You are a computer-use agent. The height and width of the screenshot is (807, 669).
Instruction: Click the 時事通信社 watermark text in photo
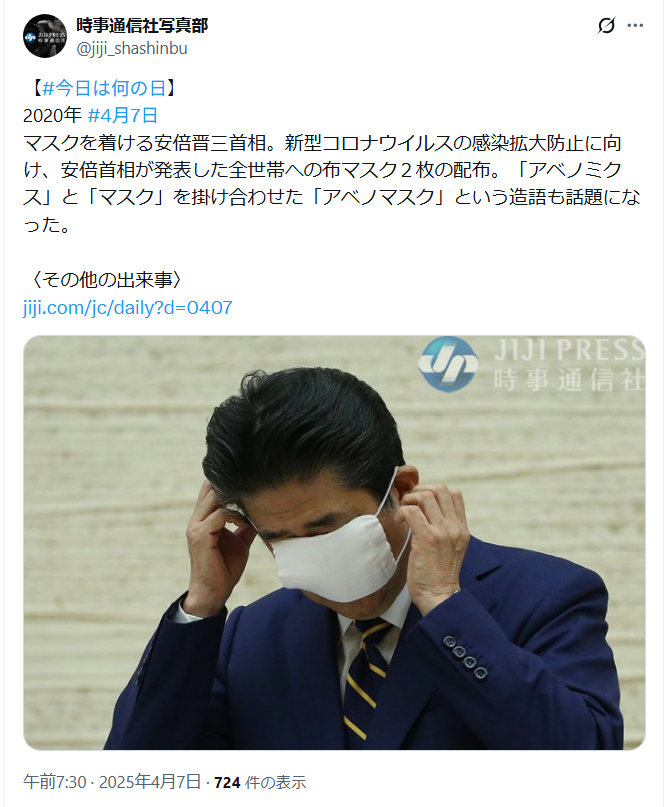point(569,381)
